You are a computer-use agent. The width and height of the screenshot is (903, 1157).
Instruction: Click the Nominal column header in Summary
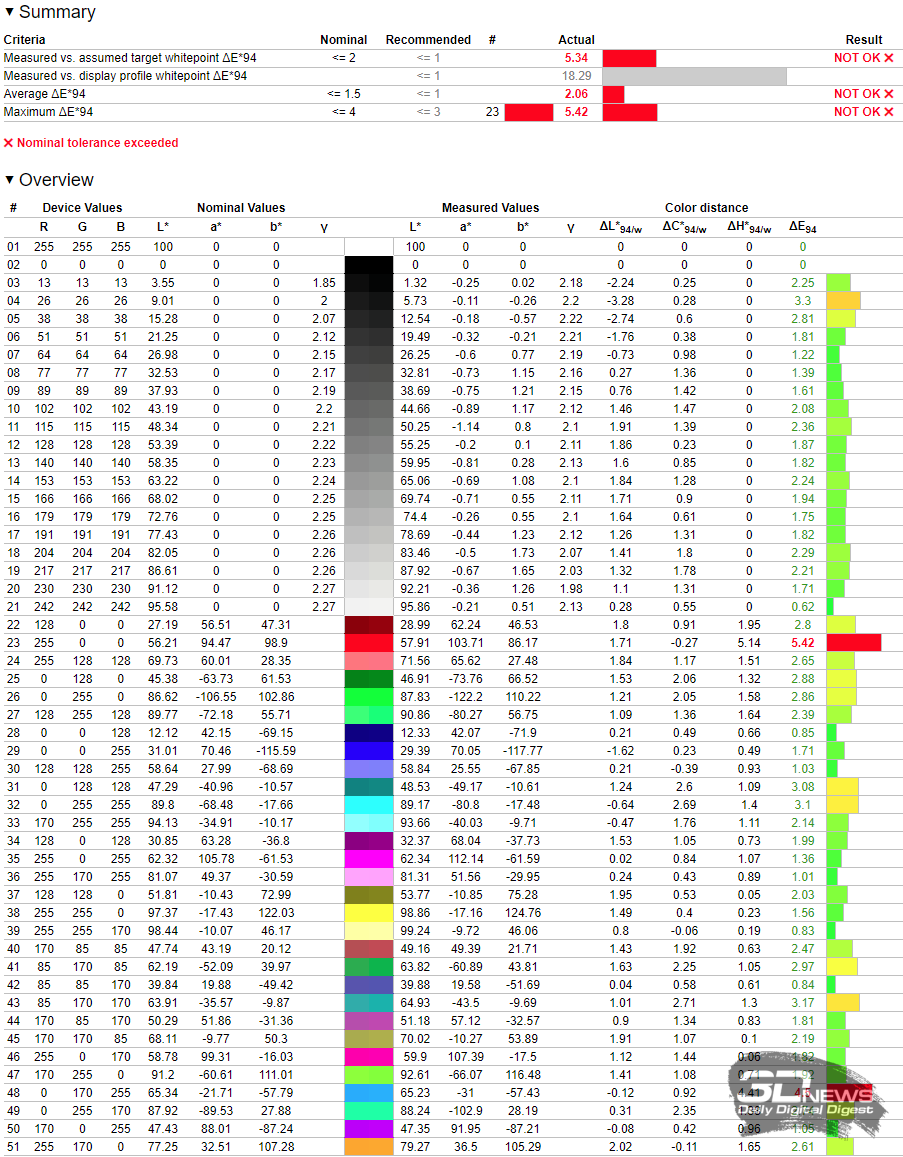[x=344, y=40]
